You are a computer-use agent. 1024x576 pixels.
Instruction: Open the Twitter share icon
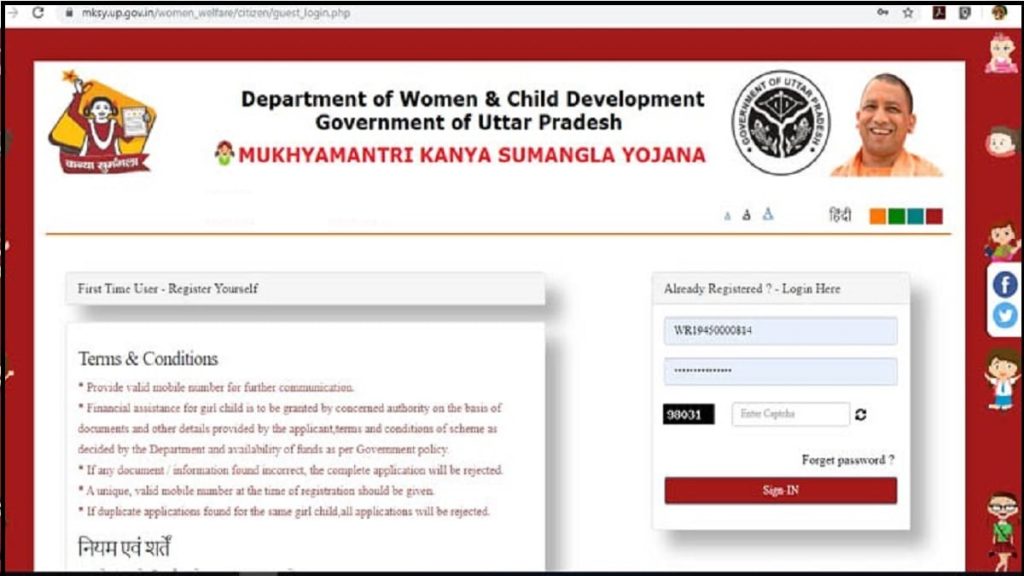pyautogui.click(x=1005, y=315)
